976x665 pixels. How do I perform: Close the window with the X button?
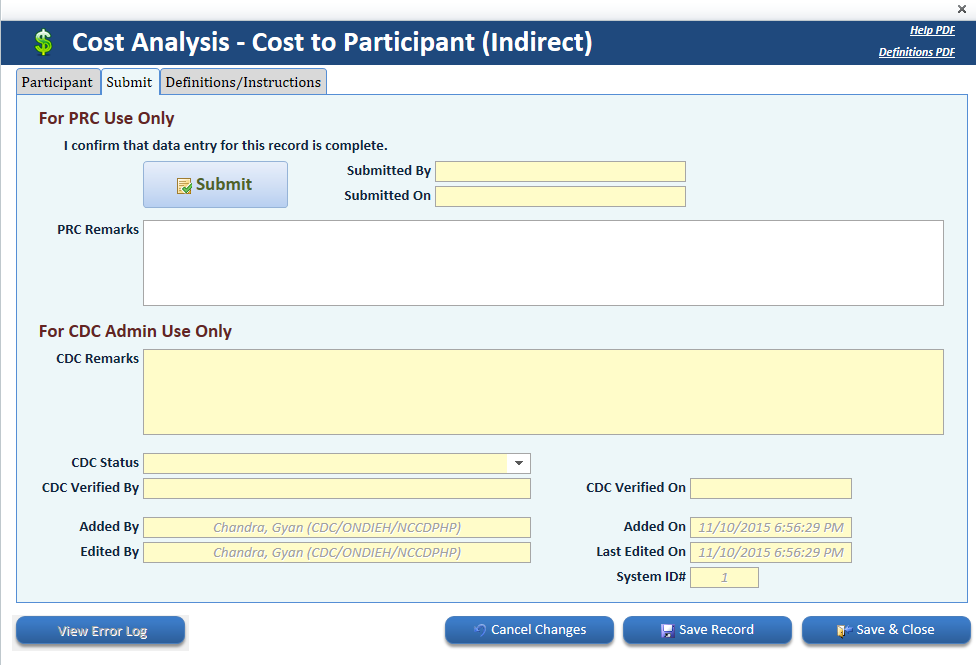point(962,9)
